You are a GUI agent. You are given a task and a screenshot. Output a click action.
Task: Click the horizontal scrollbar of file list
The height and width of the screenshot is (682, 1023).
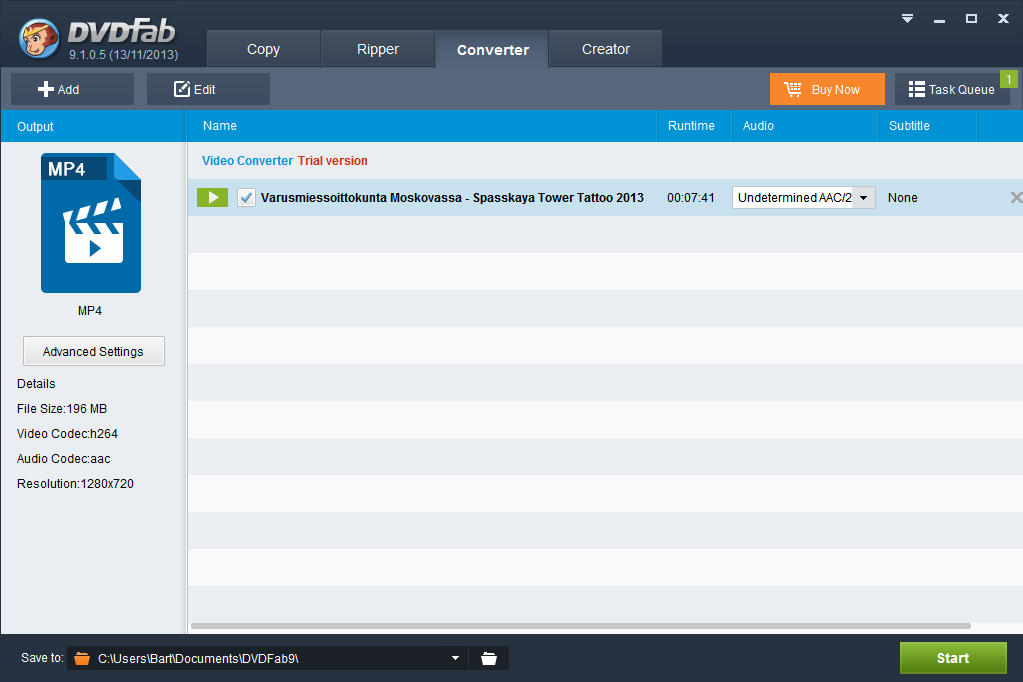(581, 626)
